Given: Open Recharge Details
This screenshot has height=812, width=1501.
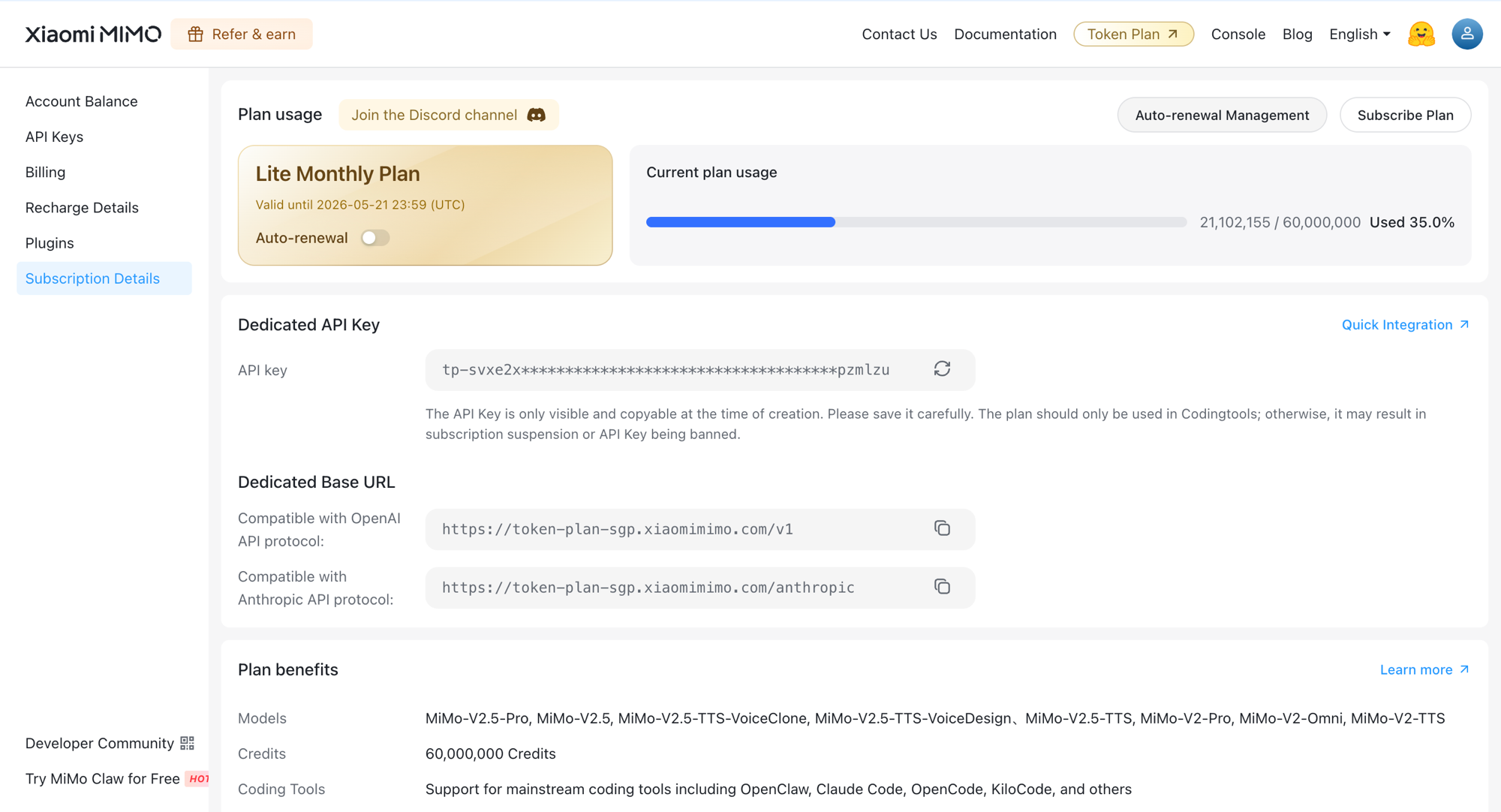Looking at the screenshot, I should [82, 207].
